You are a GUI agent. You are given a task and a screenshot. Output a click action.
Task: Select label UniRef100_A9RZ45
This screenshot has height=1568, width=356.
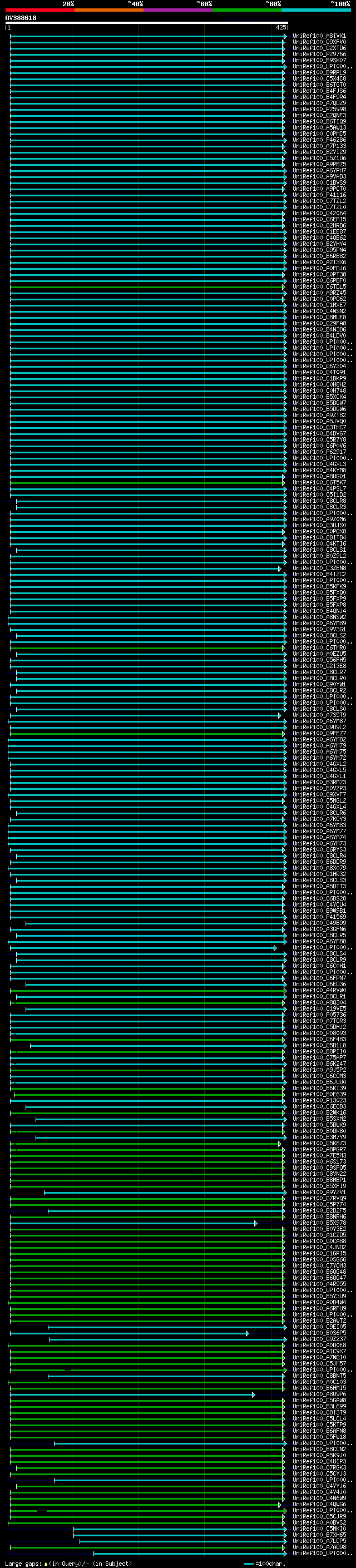point(319,293)
